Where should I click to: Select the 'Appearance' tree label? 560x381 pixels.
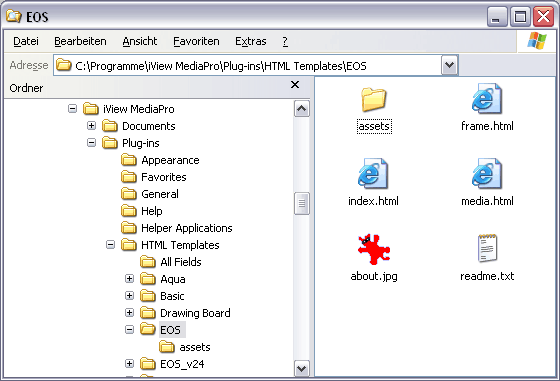pyautogui.click(x=170, y=160)
